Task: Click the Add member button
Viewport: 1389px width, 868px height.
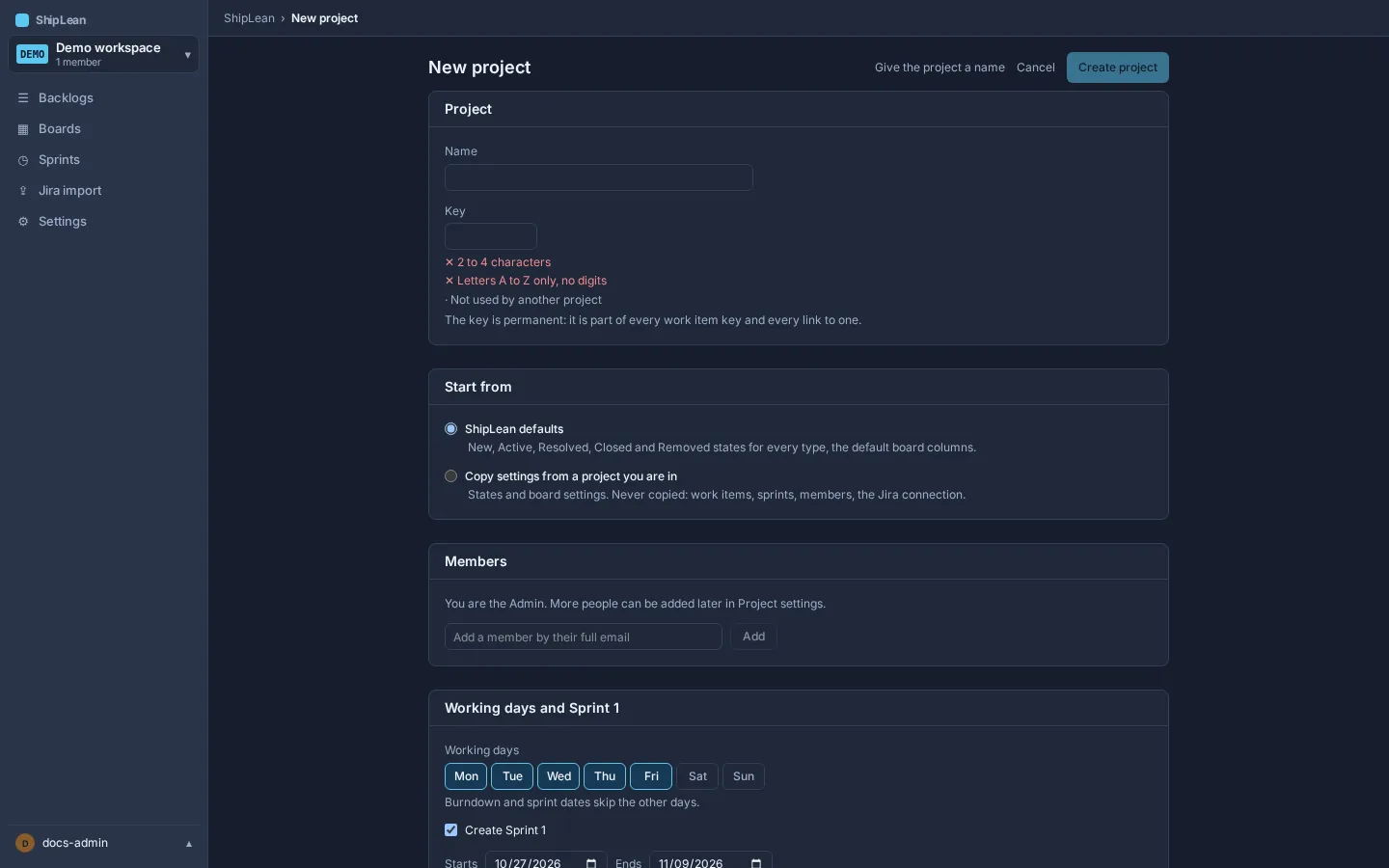Action: [x=753, y=637]
